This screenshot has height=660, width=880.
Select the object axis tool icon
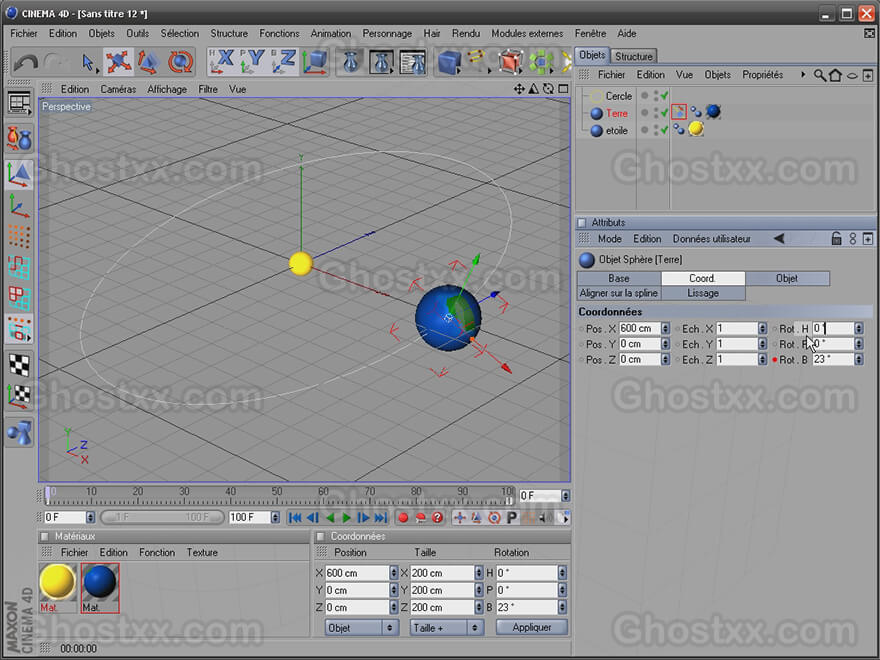pos(19,205)
